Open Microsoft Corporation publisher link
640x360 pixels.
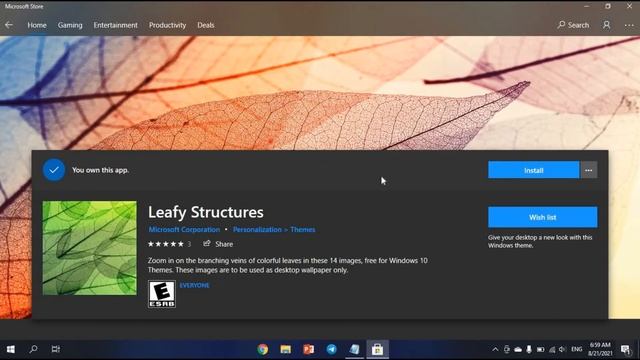pos(184,229)
